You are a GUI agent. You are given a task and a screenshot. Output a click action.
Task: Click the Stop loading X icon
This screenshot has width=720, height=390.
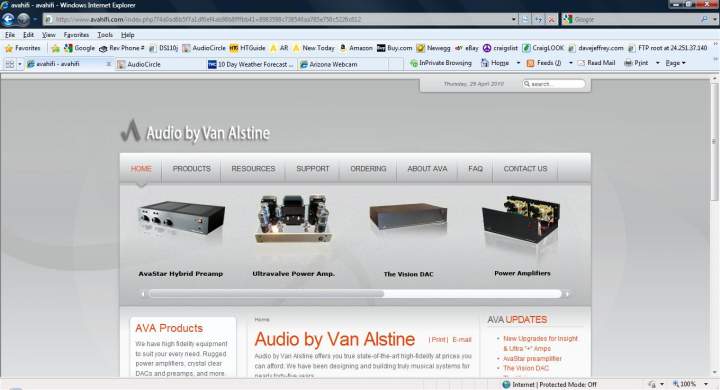[551, 19]
